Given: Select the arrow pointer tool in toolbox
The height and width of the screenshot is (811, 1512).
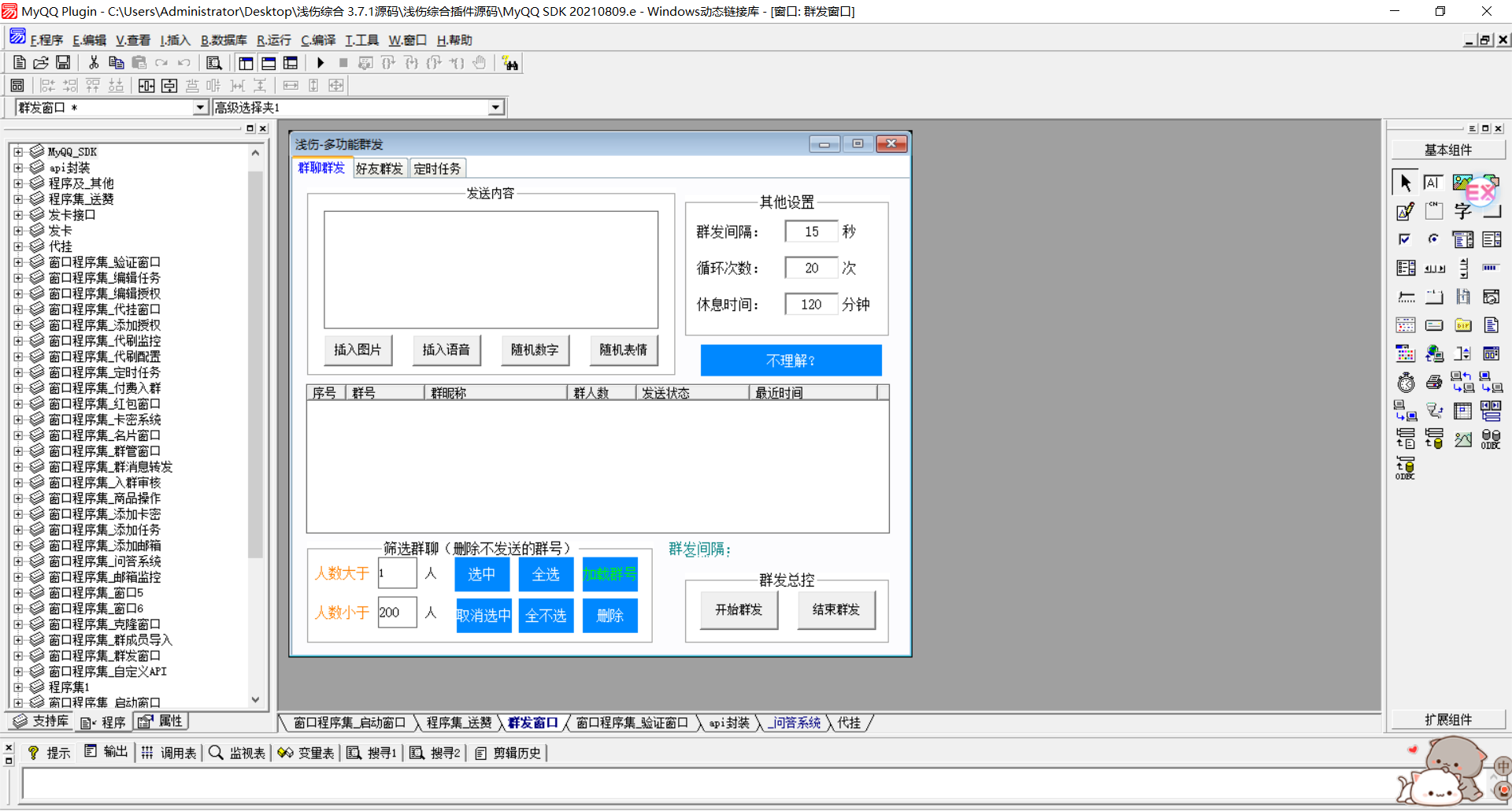Looking at the screenshot, I should click(1405, 183).
